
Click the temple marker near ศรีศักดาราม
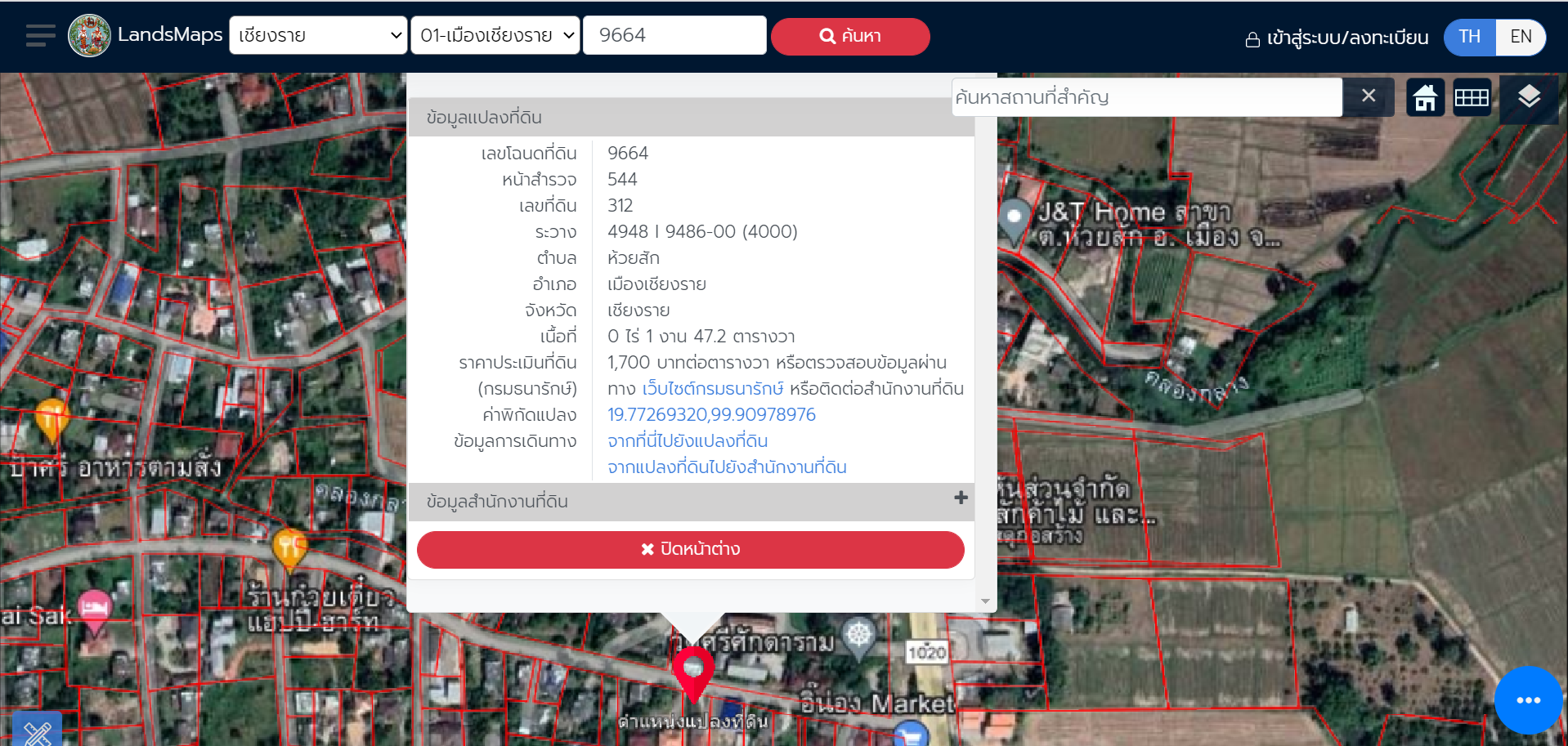(x=858, y=637)
